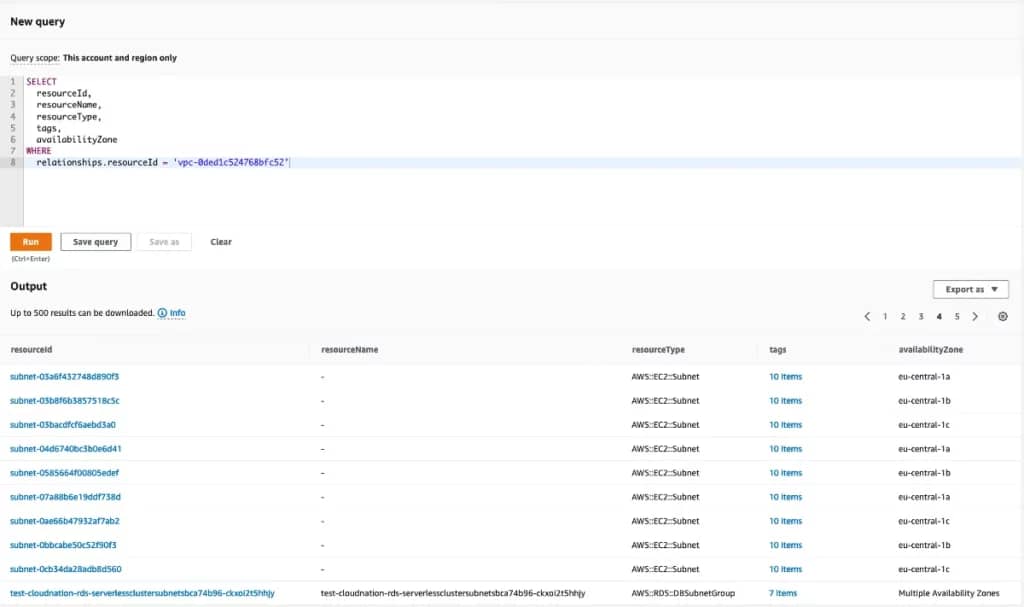Click the resourceId column header
Screen dimensions: 1024x607
pos(31,350)
